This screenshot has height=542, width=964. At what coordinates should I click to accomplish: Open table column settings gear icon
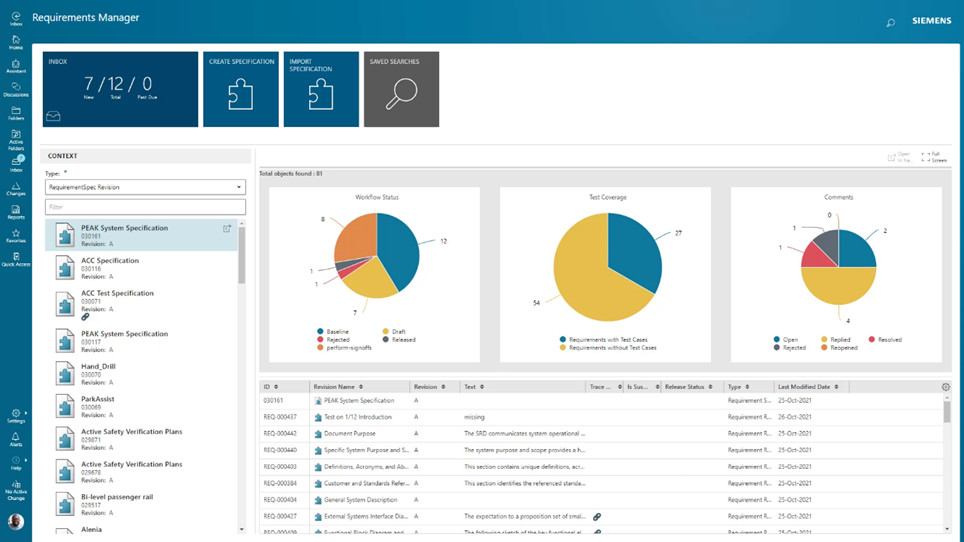(x=945, y=387)
